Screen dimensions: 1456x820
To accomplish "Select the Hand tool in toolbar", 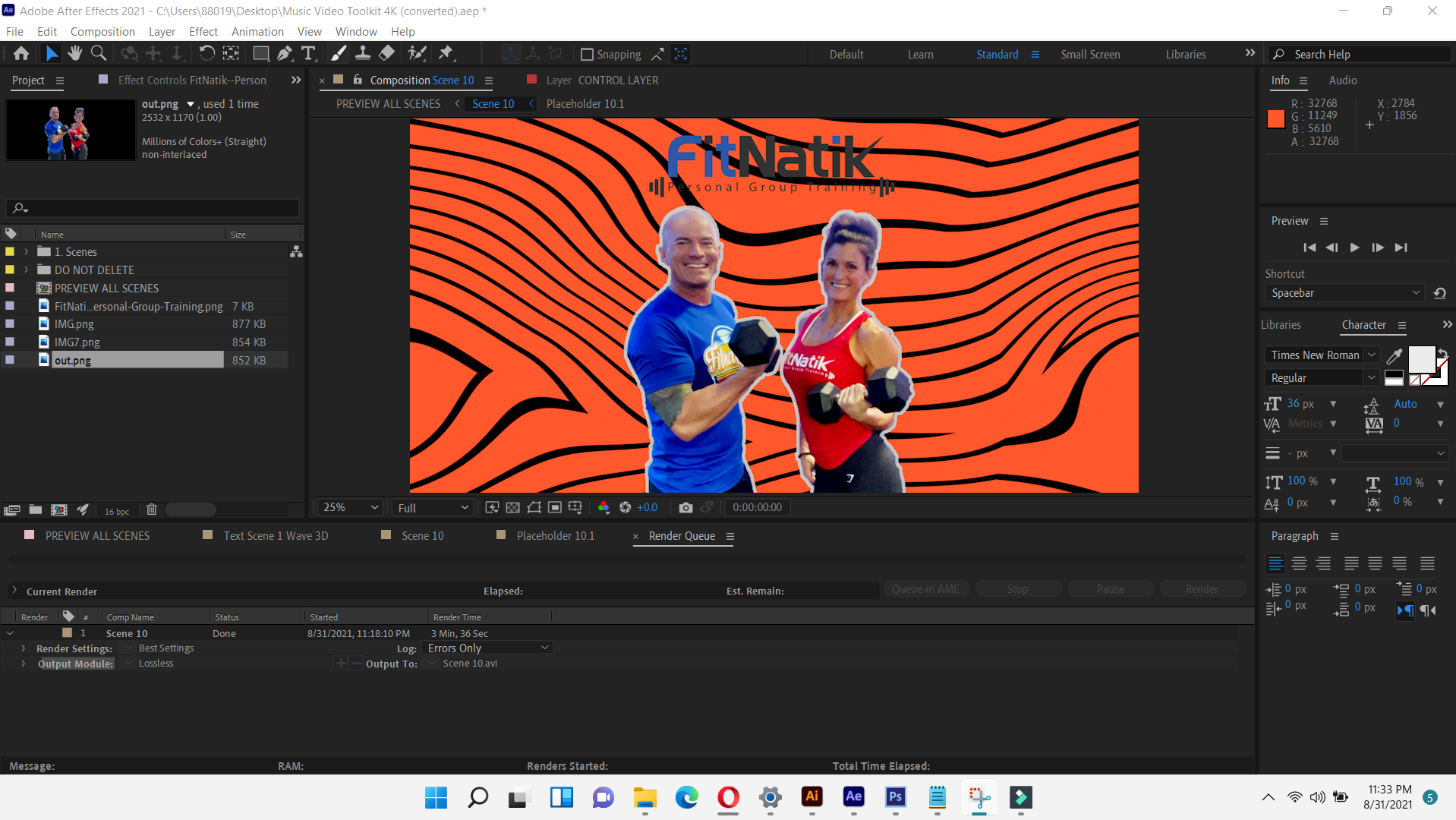I will [x=74, y=53].
